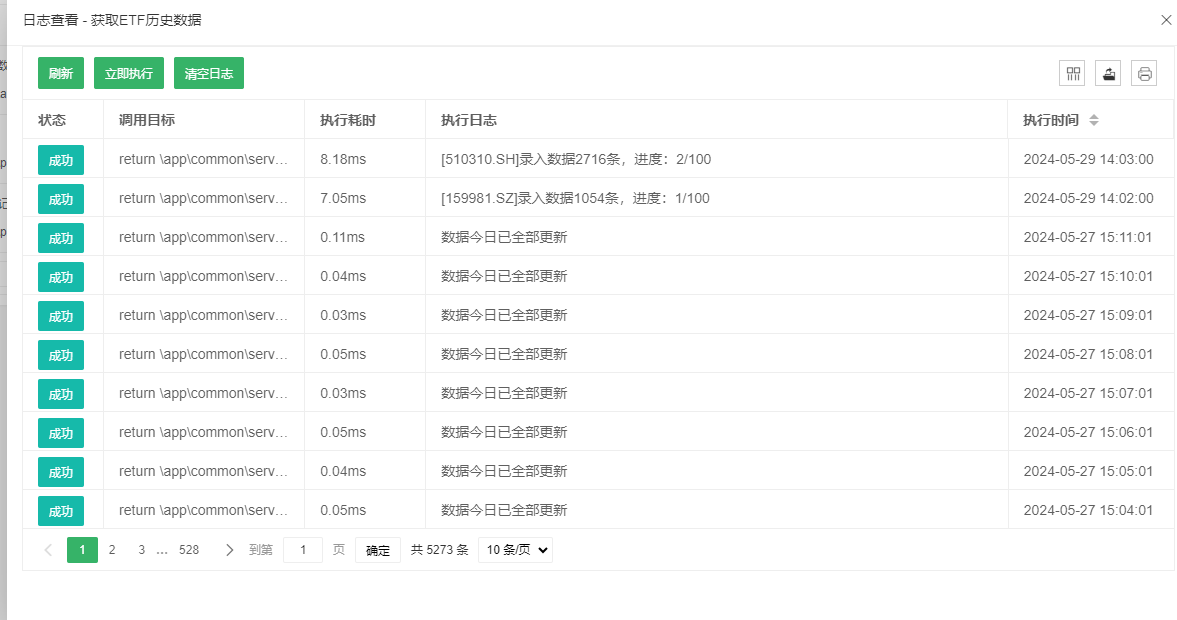Focus the page number input field
1177x620 pixels.
pyautogui.click(x=303, y=550)
